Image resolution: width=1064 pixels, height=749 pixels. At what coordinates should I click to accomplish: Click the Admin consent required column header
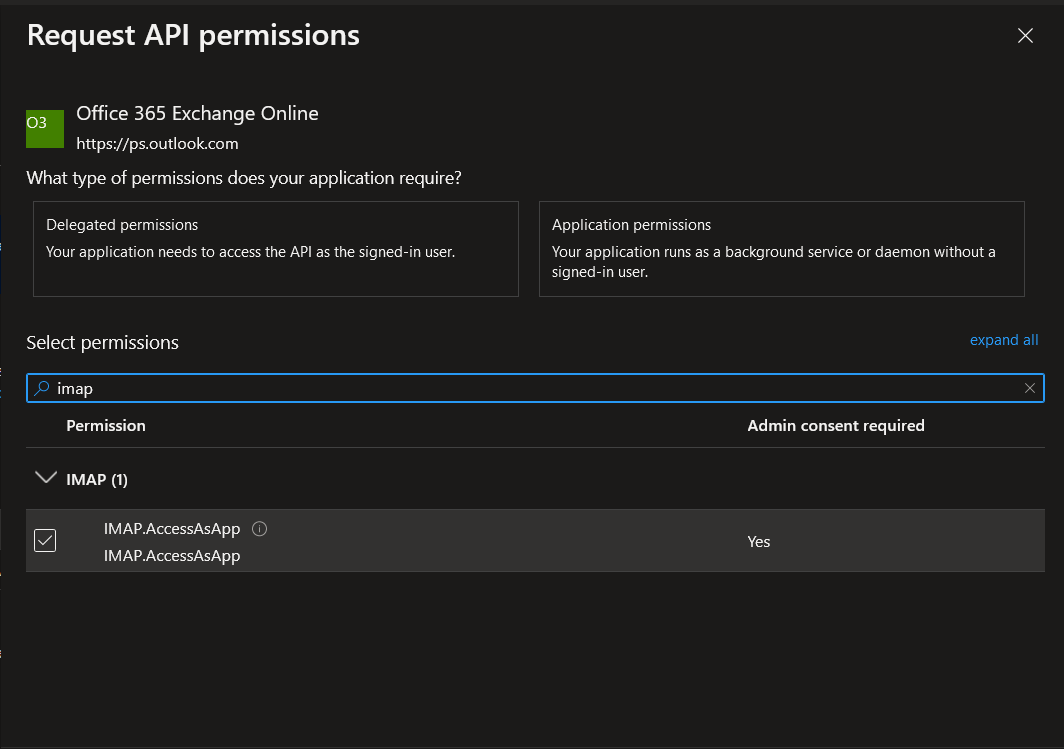click(x=835, y=425)
